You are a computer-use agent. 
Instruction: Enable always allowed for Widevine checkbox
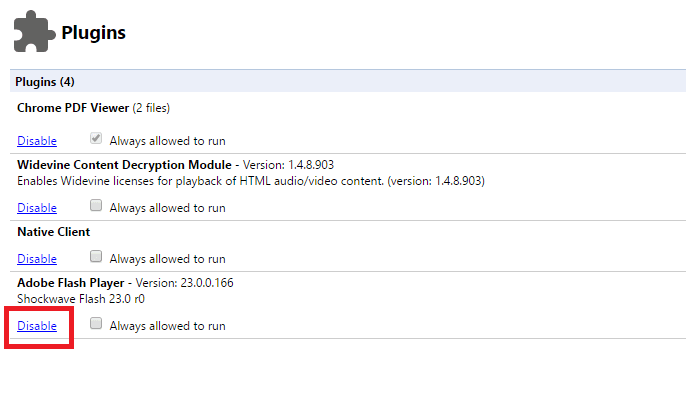click(x=96, y=207)
